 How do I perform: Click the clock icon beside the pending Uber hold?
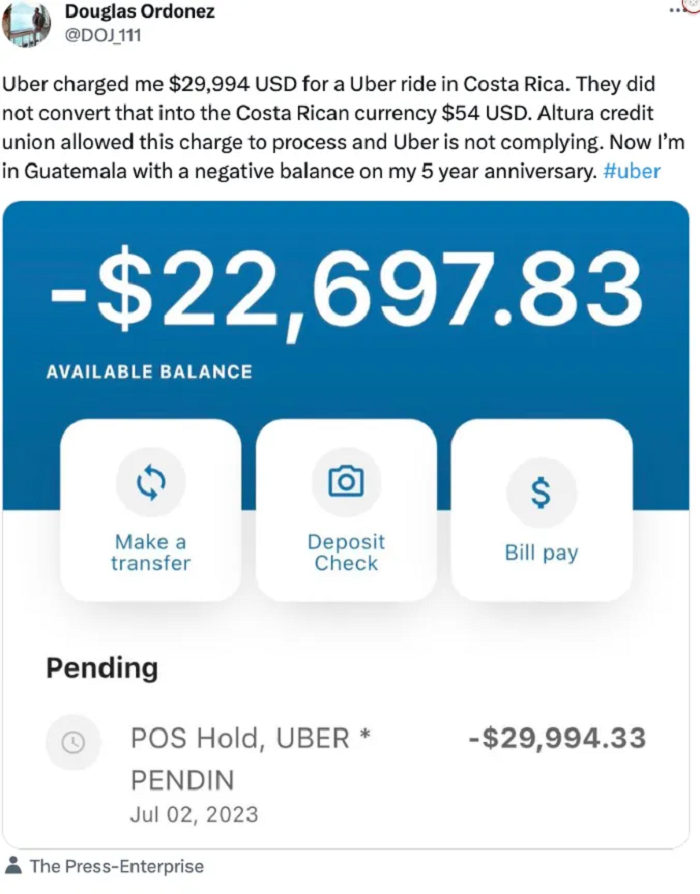coord(73,742)
